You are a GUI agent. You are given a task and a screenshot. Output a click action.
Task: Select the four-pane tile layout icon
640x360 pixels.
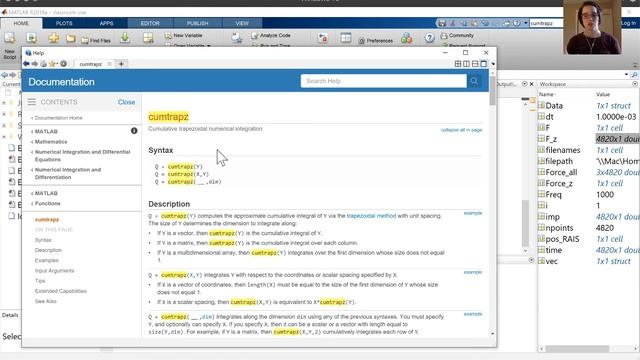coord(458,64)
